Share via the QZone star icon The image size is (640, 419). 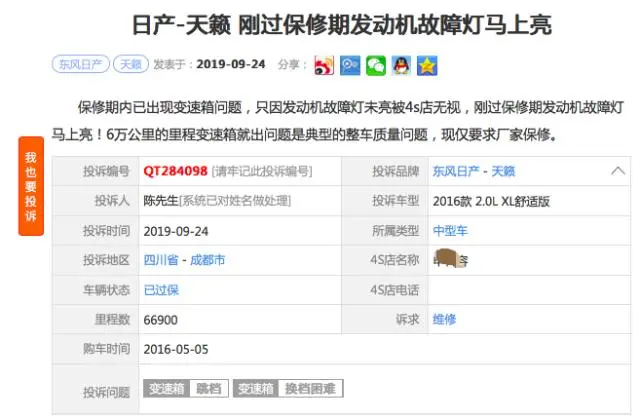pos(427,65)
